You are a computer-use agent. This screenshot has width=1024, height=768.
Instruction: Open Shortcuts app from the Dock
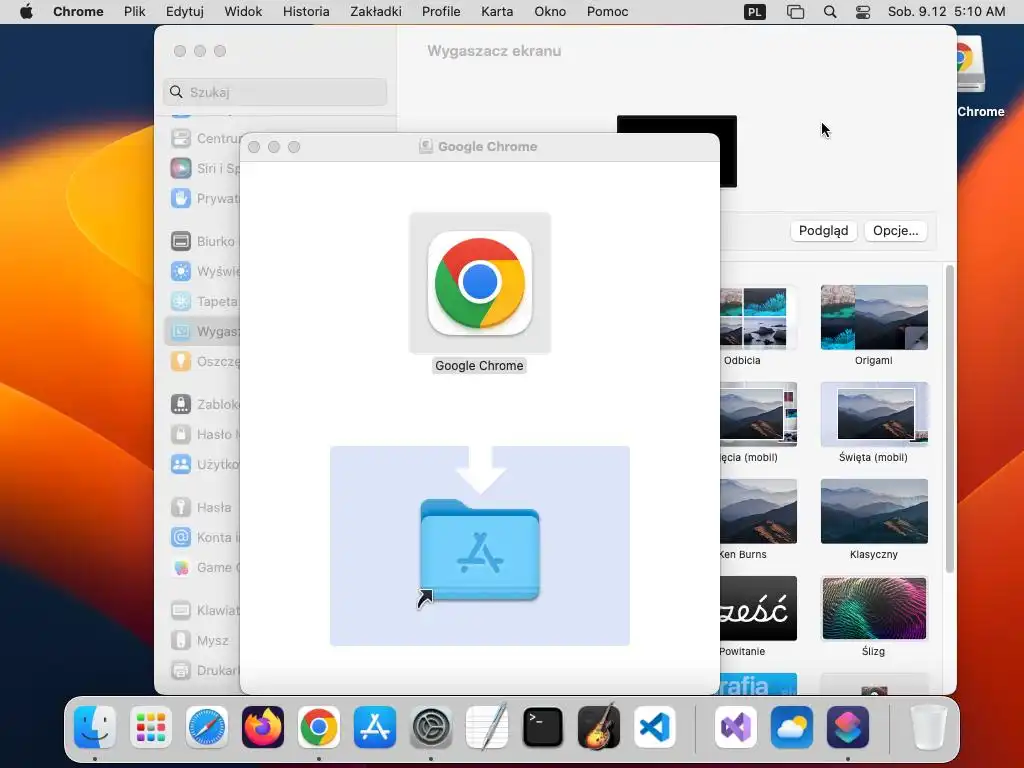848,727
